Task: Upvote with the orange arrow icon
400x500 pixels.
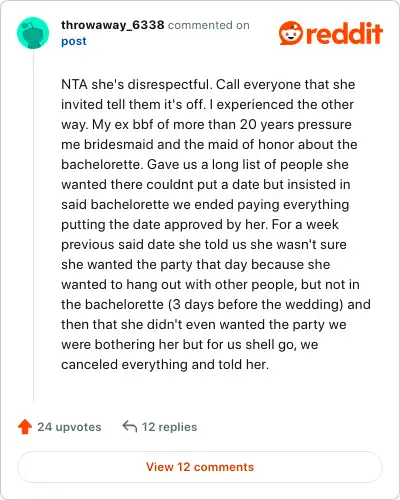Action: (x=25, y=427)
